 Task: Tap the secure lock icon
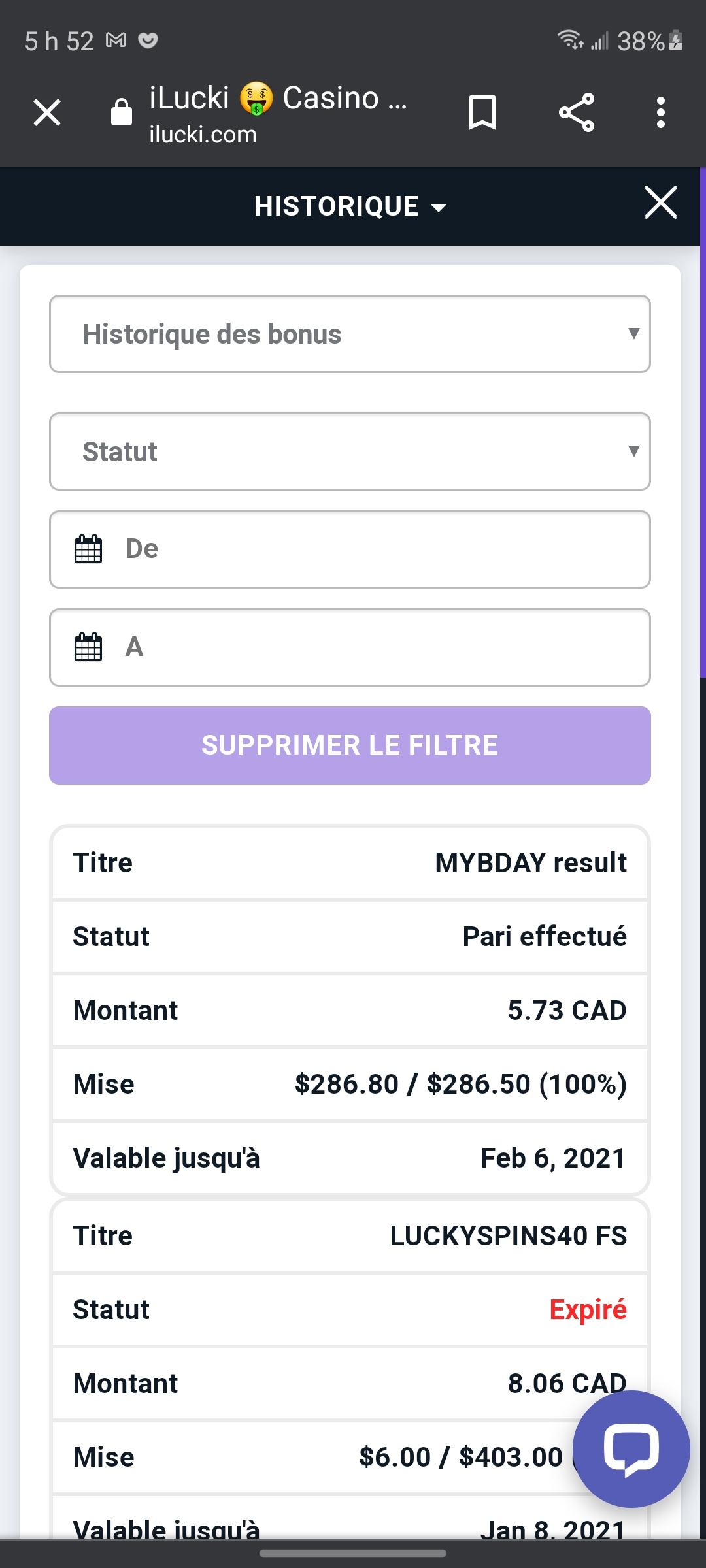(x=122, y=112)
